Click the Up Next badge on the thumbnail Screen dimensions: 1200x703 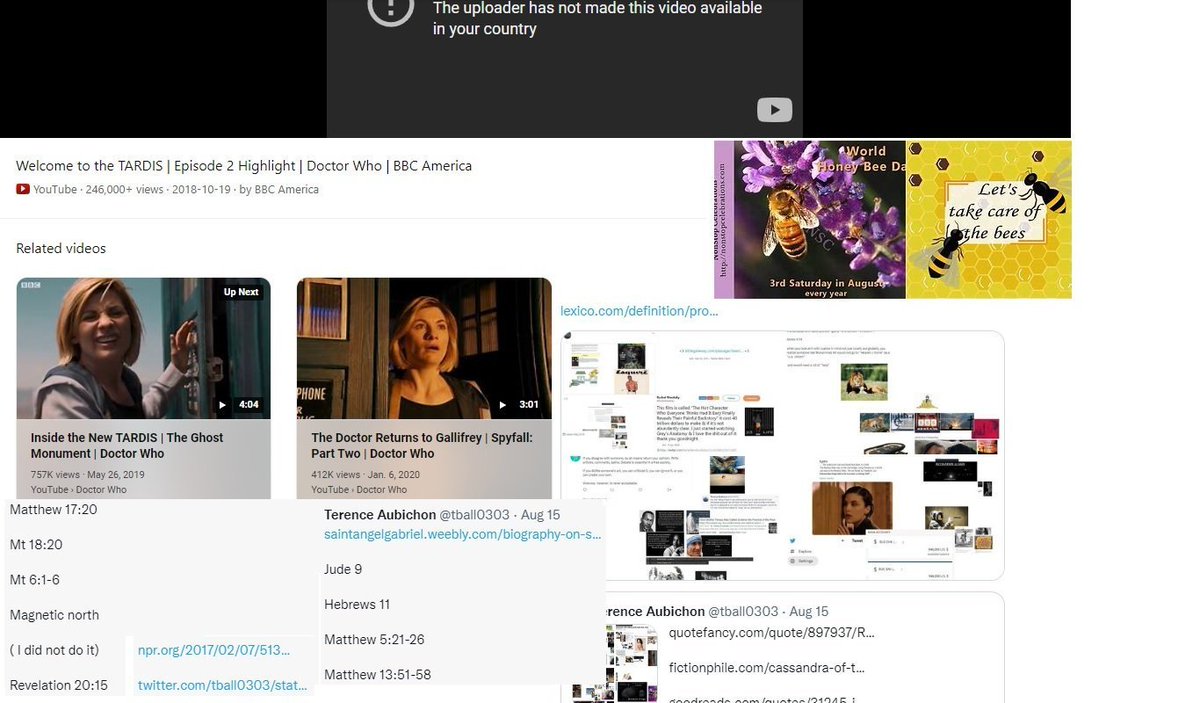(x=241, y=292)
